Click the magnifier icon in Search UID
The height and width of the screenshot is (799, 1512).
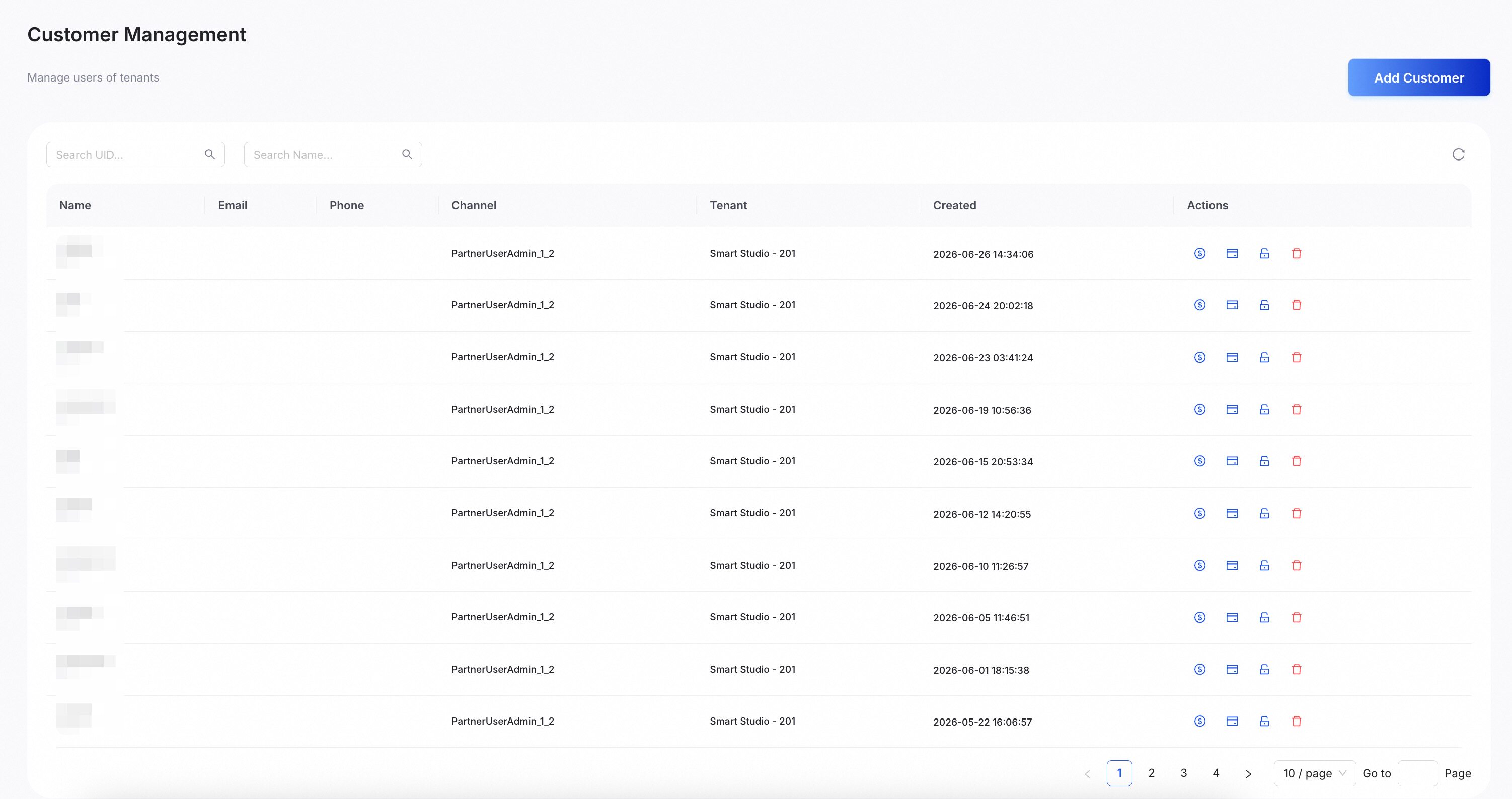click(x=209, y=154)
